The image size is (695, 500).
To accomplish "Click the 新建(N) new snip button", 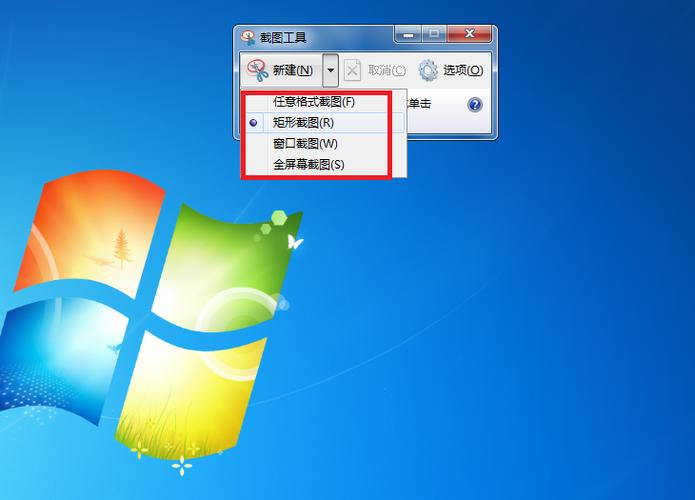I will [282, 70].
